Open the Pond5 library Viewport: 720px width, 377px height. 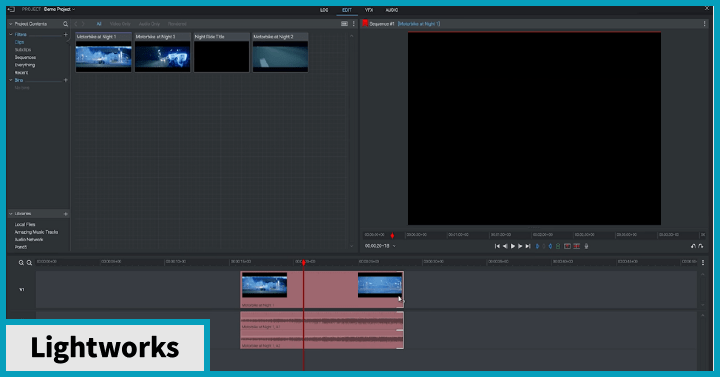tap(21, 247)
